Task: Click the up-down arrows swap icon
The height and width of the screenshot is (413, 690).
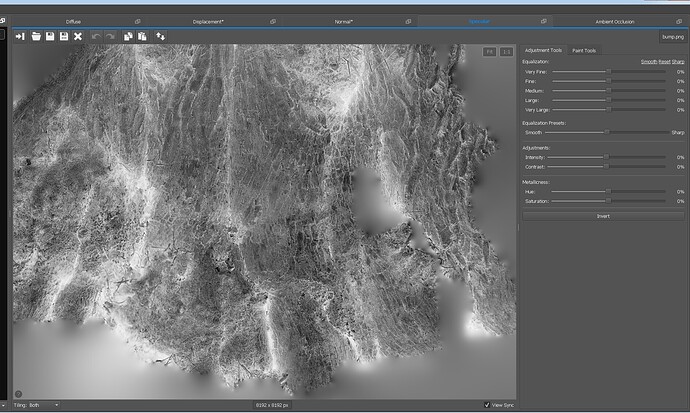Action: pos(161,37)
